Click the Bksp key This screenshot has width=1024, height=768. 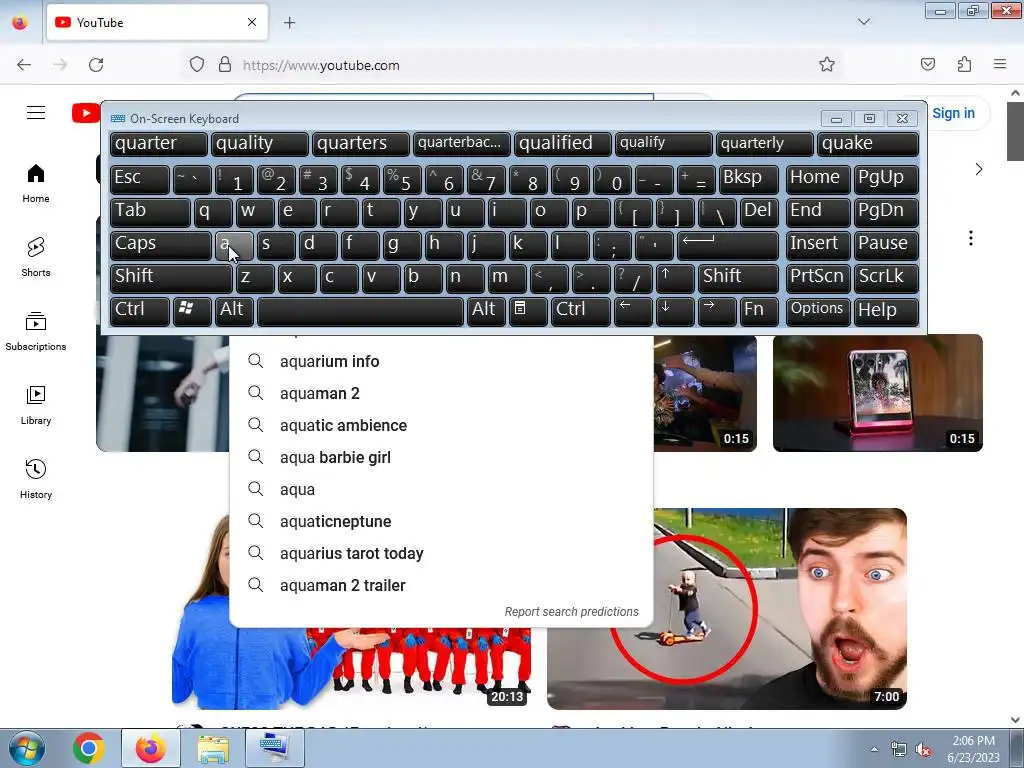point(748,179)
